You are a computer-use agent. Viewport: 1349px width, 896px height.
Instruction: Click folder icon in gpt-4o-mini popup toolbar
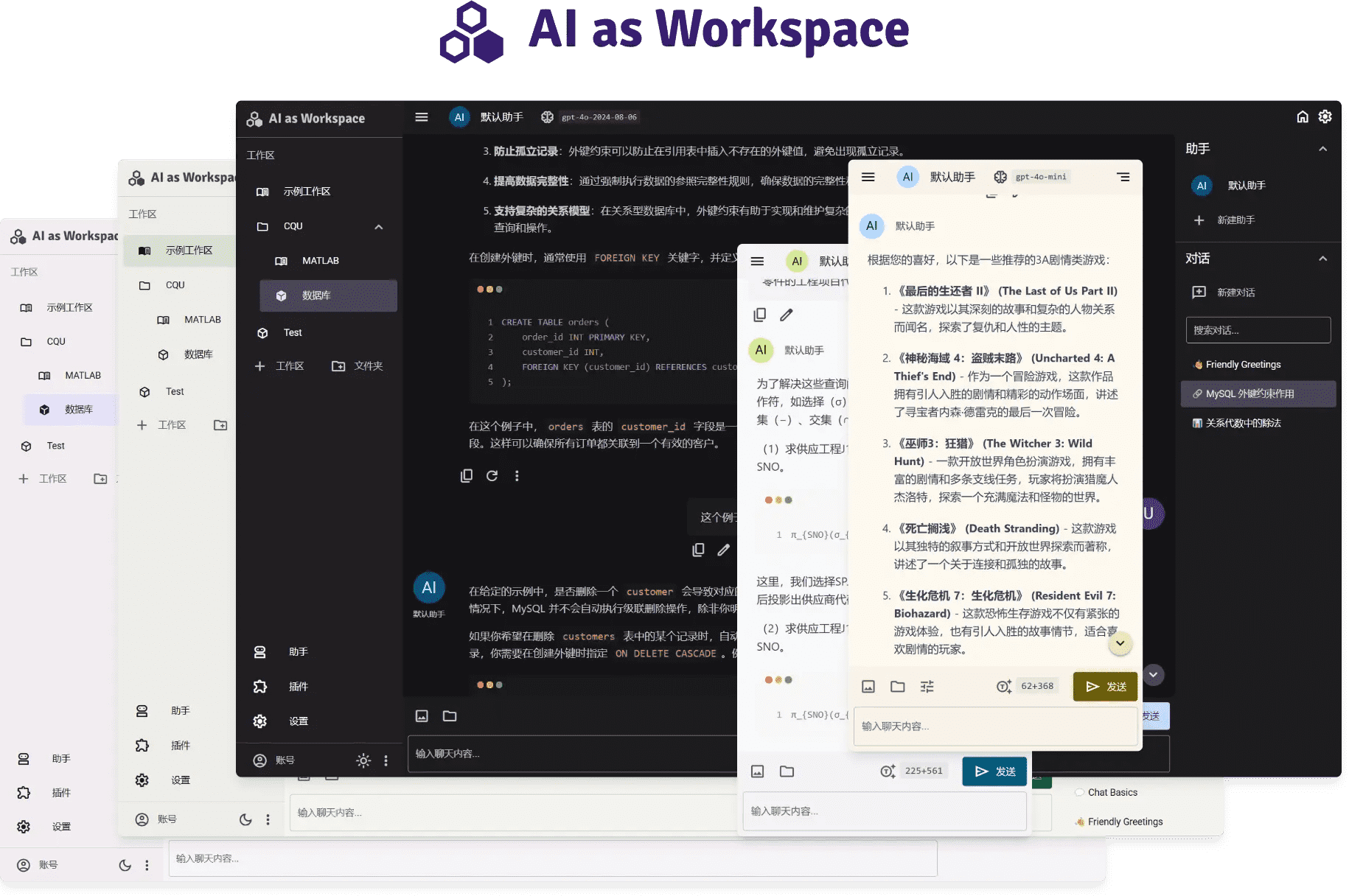(x=898, y=687)
